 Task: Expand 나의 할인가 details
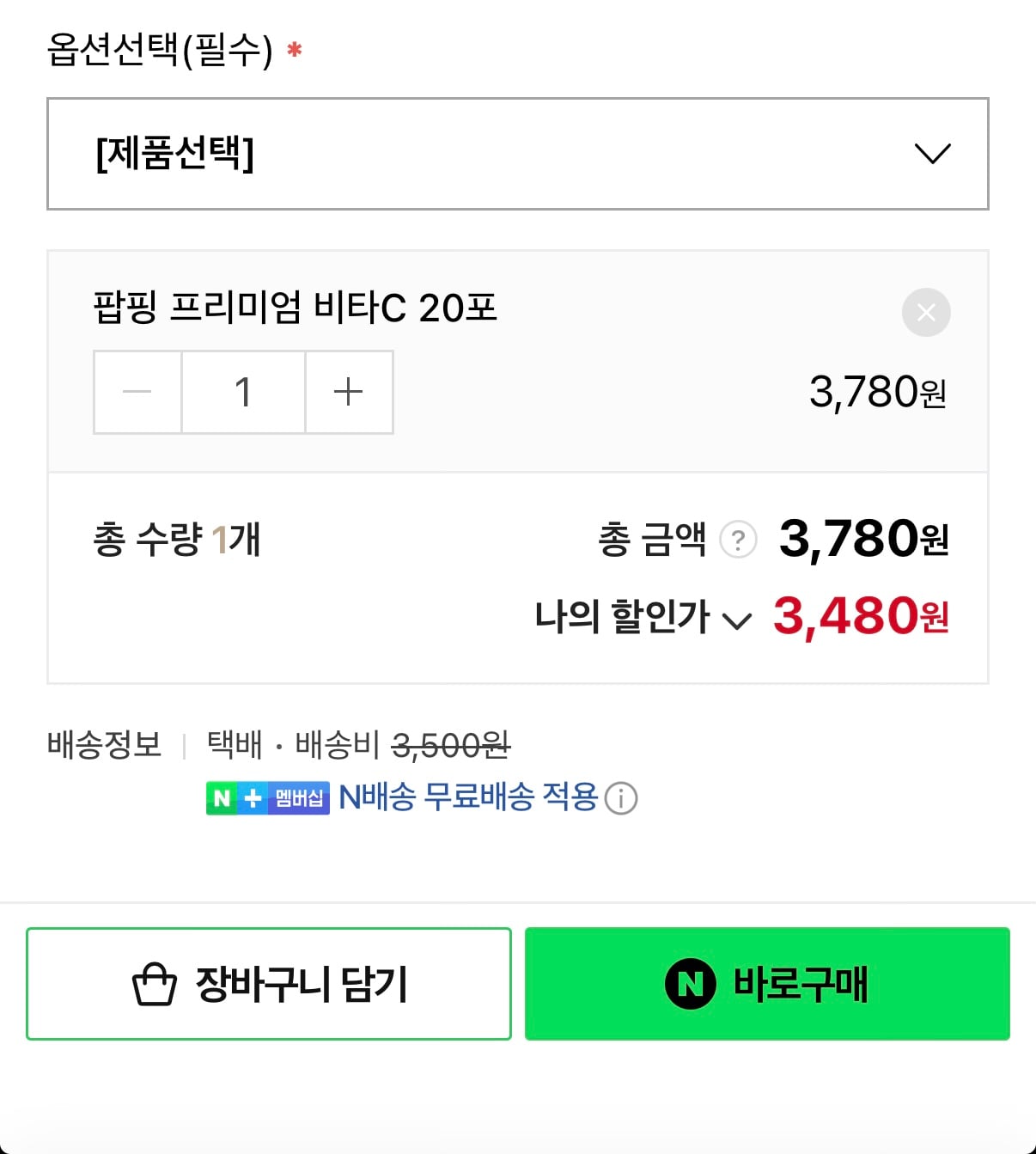pos(737,620)
